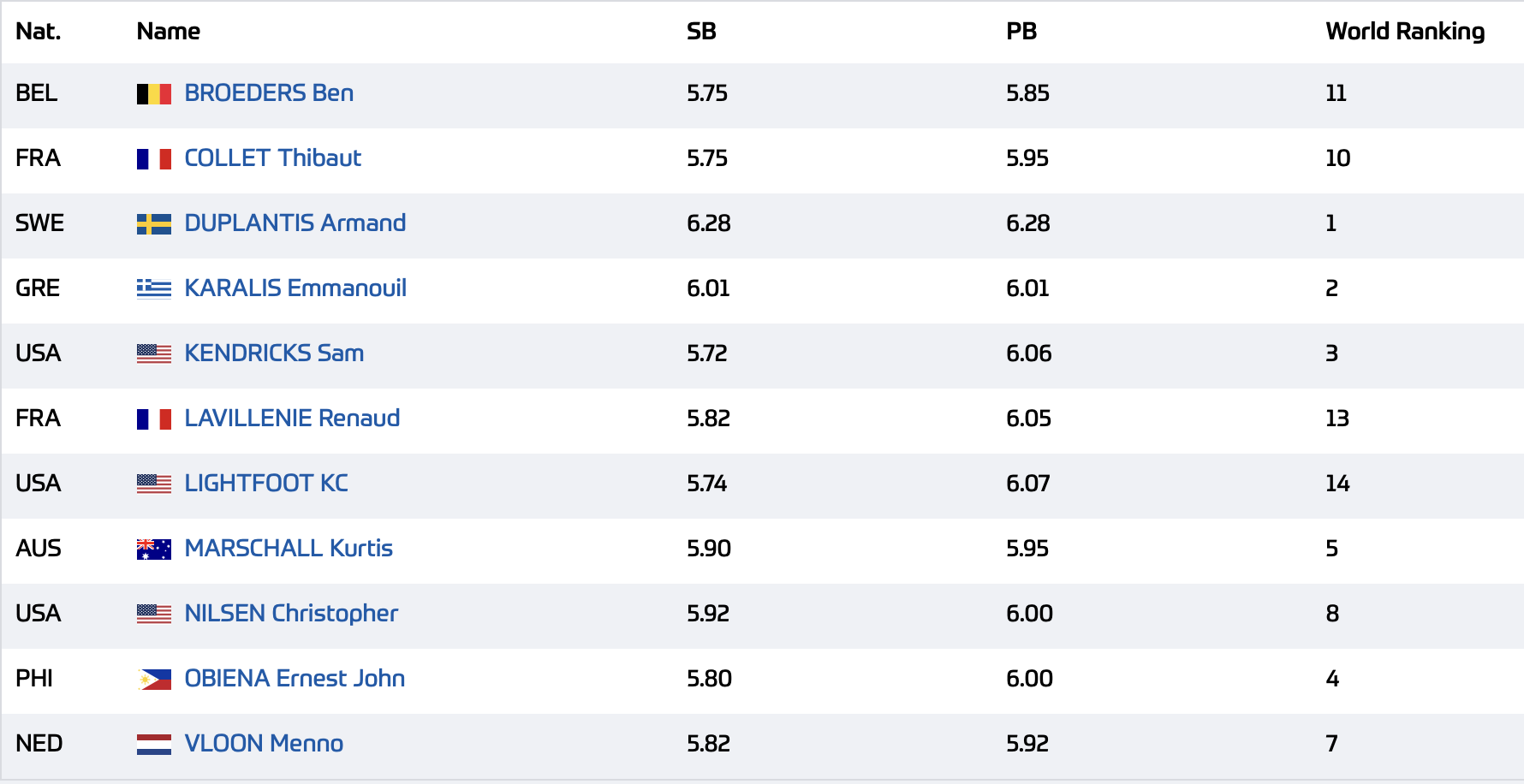Open NILSEN Christopher's profile link
Screen dimensions: 1524x784
291,614
